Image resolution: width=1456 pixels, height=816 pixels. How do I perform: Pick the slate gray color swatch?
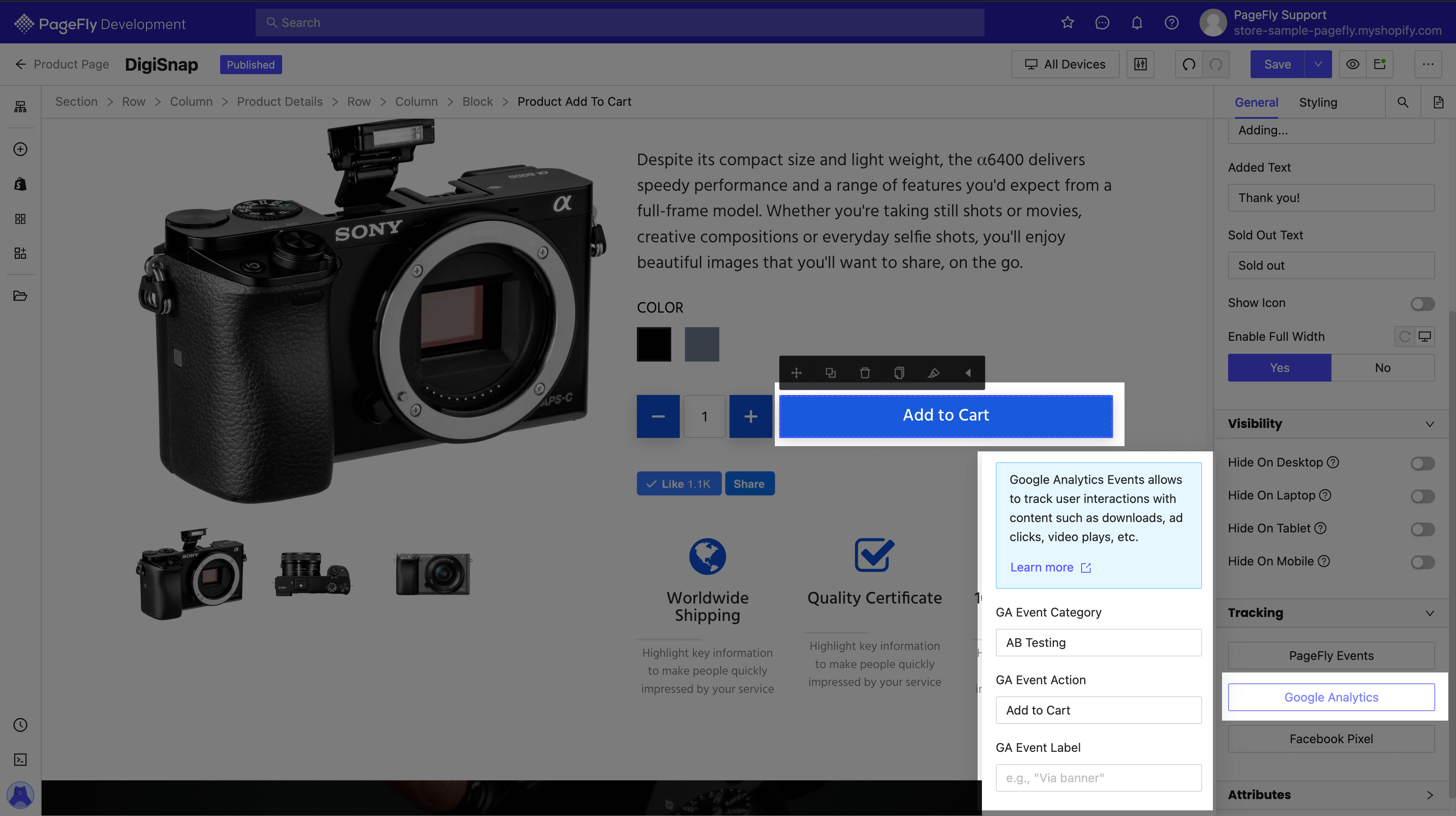pos(702,344)
